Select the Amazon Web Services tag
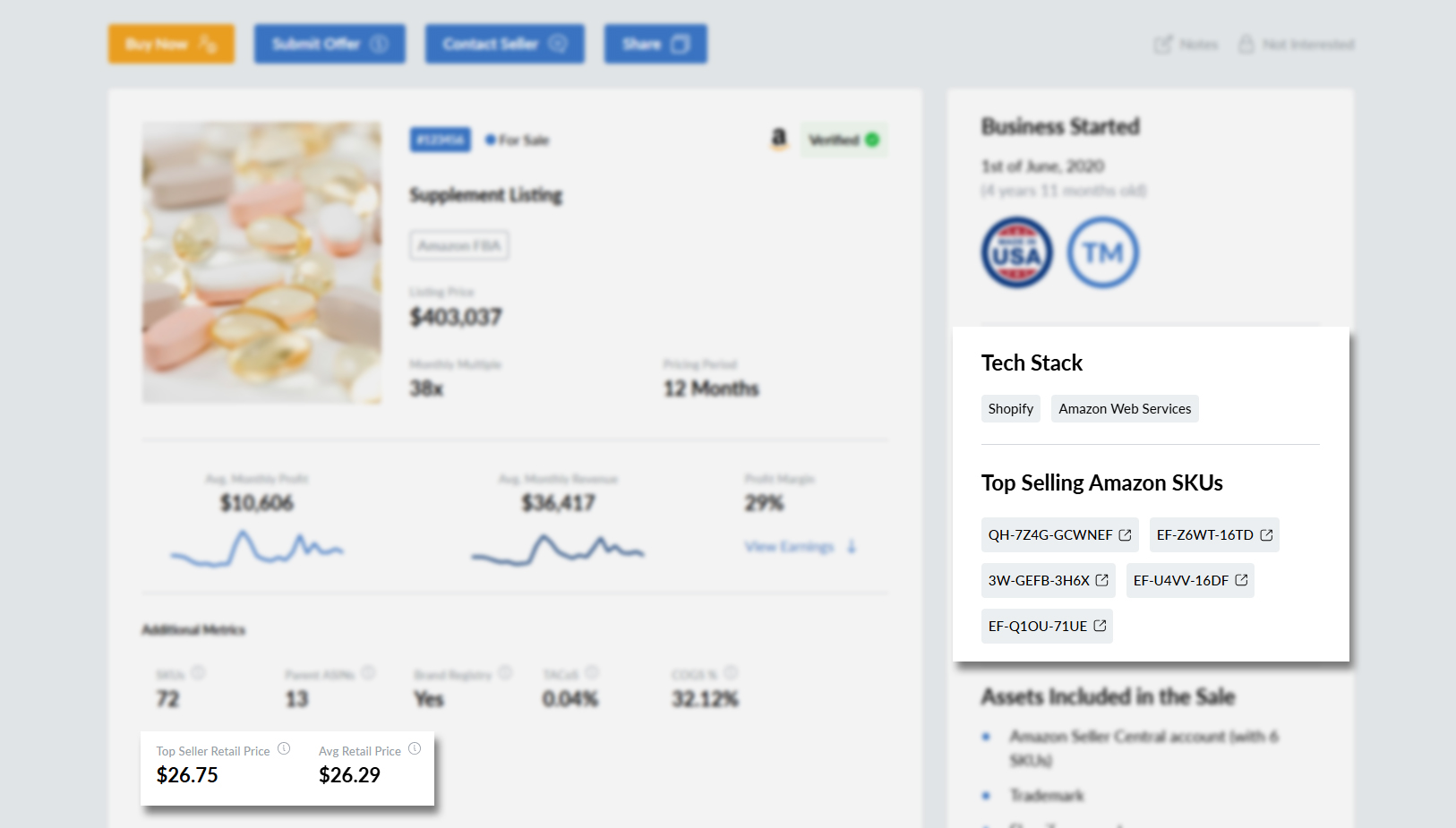The image size is (1456, 828). [x=1124, y=409]
